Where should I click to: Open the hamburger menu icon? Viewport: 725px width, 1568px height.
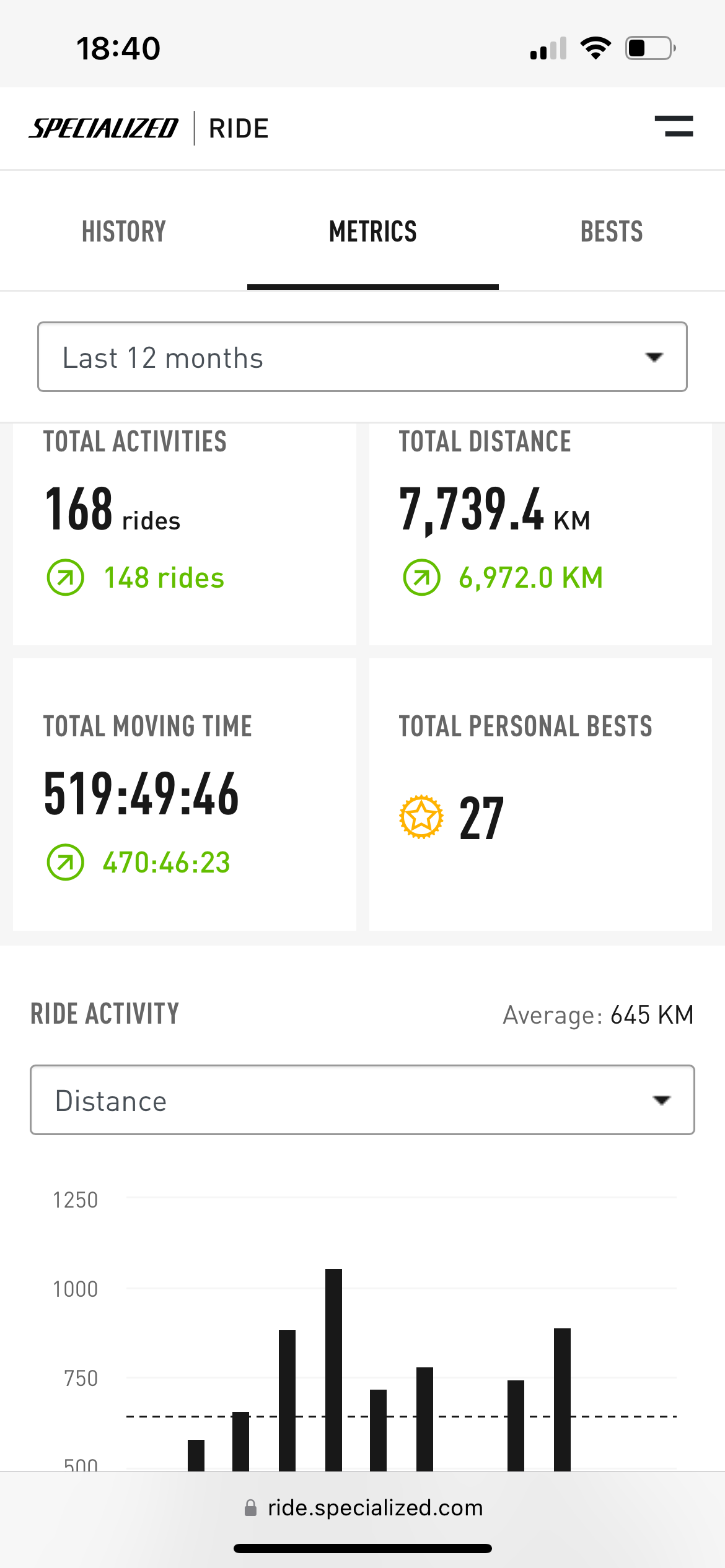pos(674,126)
